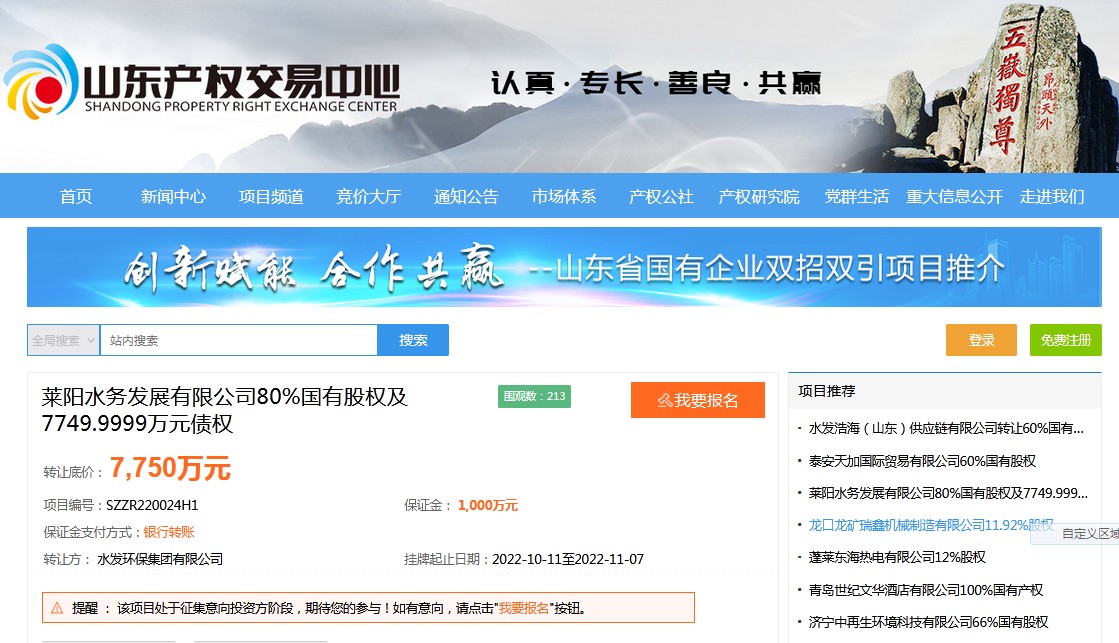Viewport: 1119px width, 643px height.
Task: Open the 水发浩海（山东）供应链有限公司 recommended project
Action: (946, 428)
